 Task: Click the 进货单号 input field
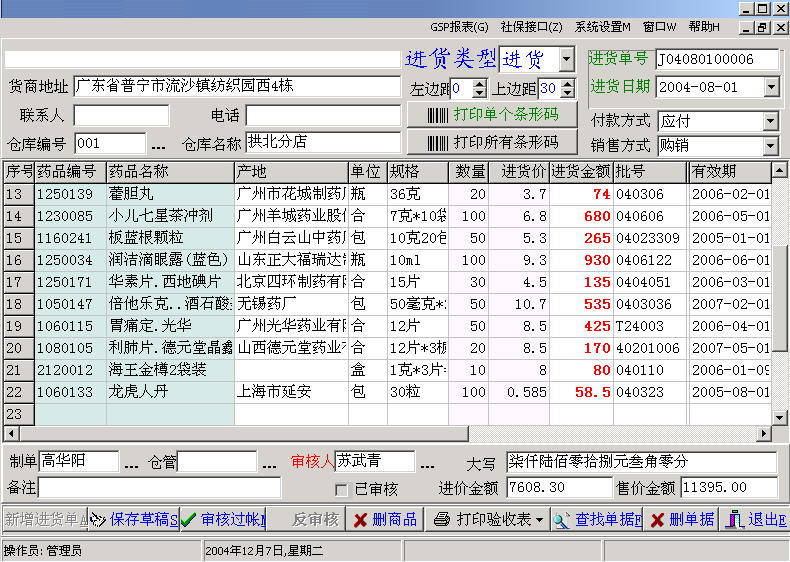[717, 59]
